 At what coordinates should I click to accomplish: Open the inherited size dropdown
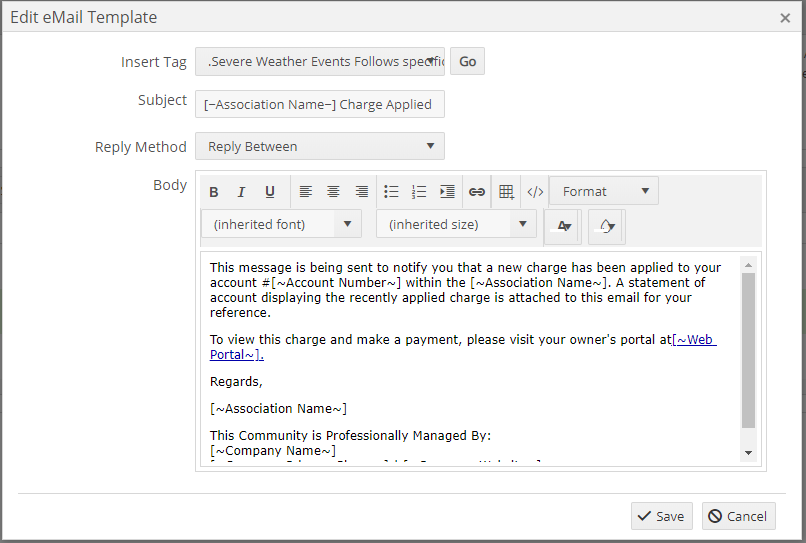pyautogui.click(x=456, y=224)
